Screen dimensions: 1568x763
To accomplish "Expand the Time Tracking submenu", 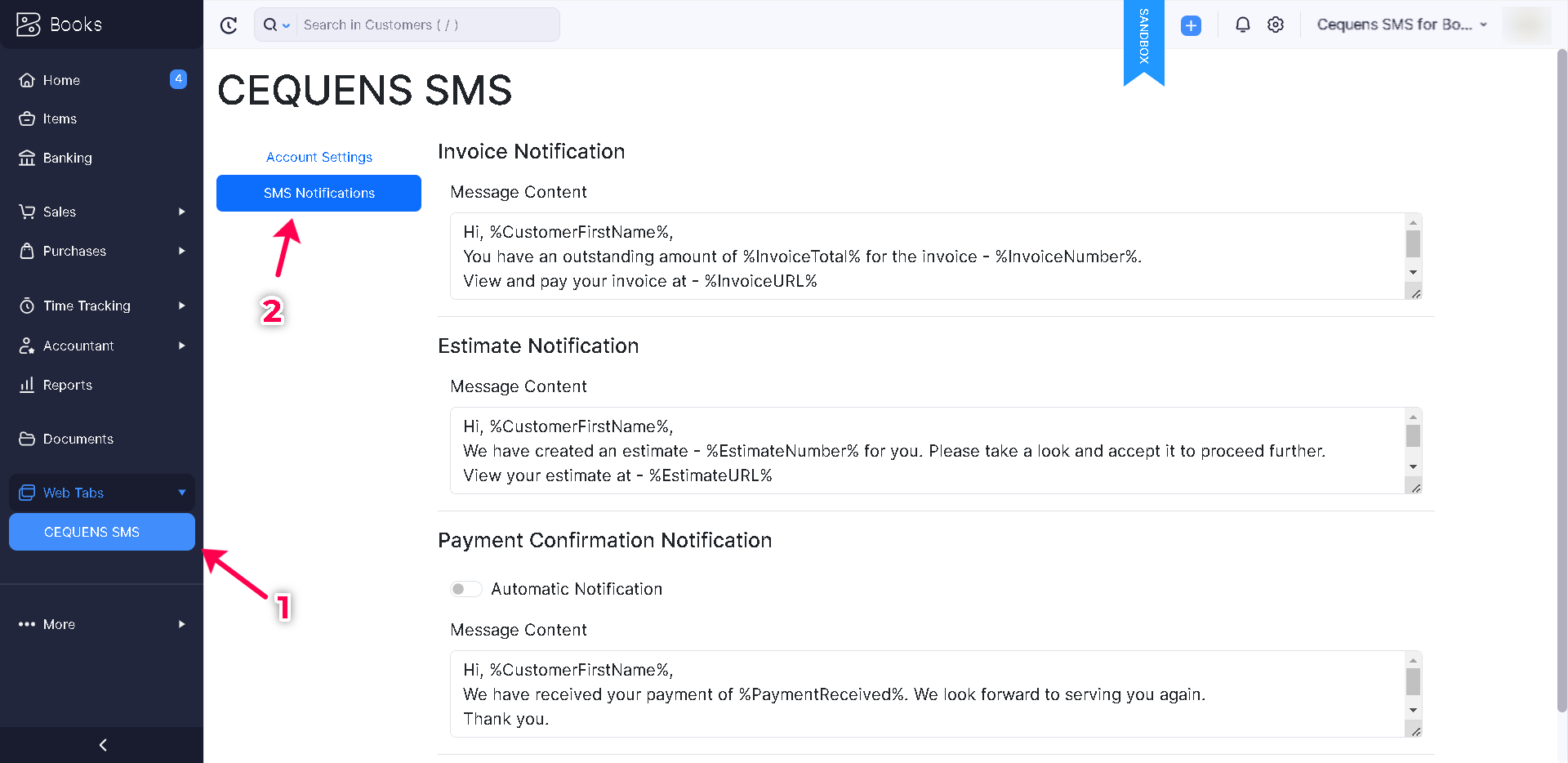I will pyautogui.click(x=181, y=306).
